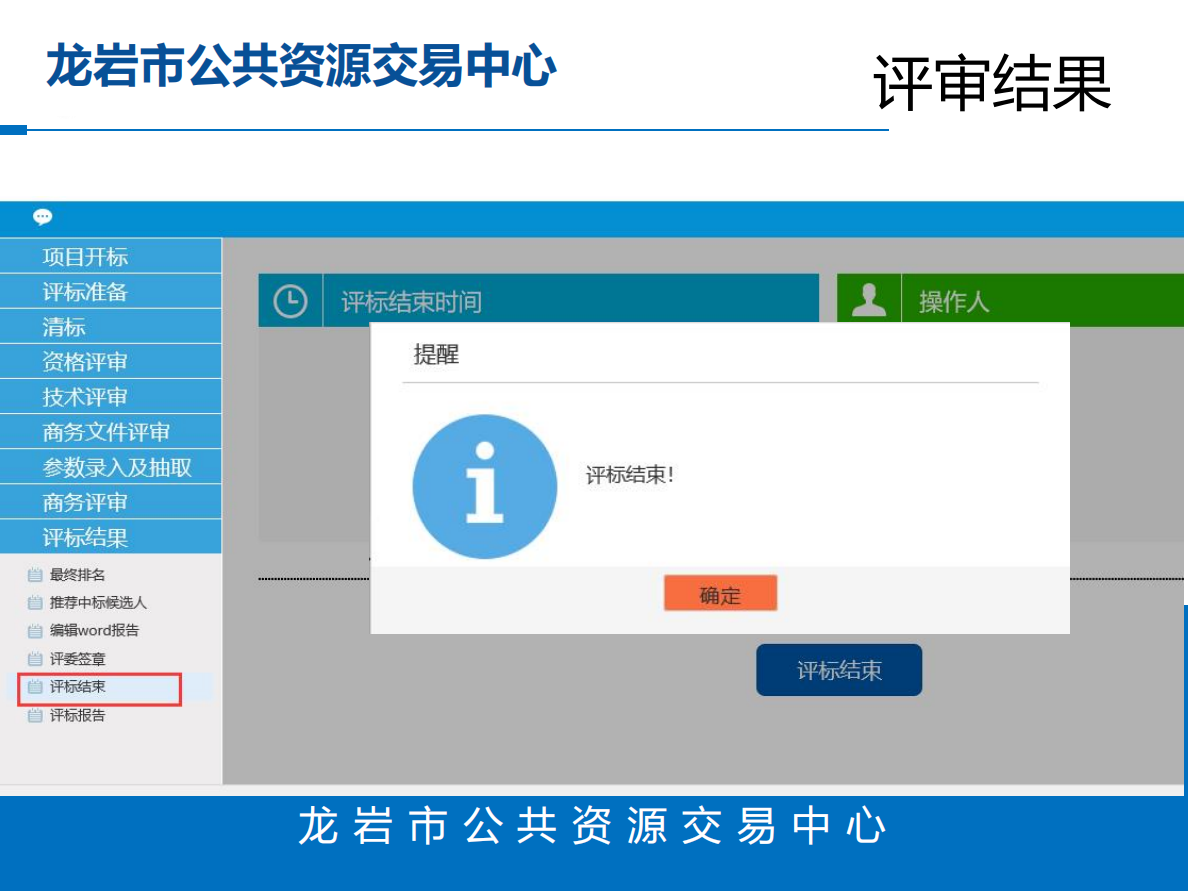
Task: Click the dark blue 评标结束 button
Action: point(839,670)
